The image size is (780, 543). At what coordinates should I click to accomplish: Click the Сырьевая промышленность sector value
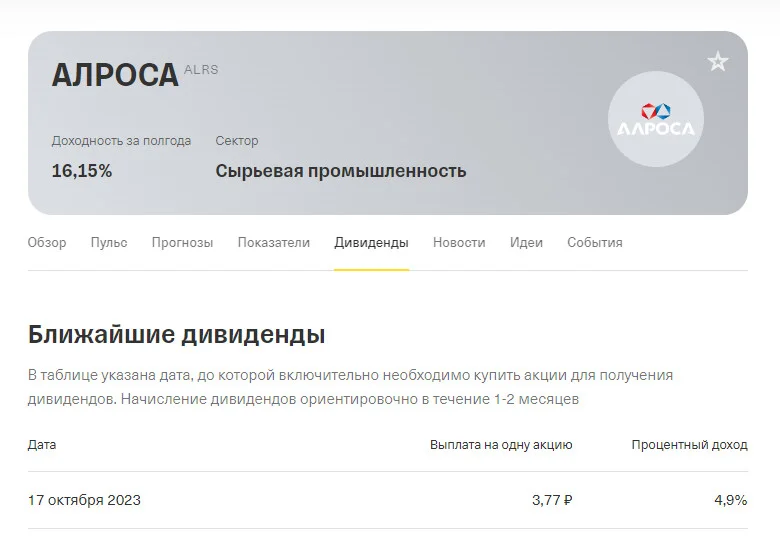click(341, 171)
